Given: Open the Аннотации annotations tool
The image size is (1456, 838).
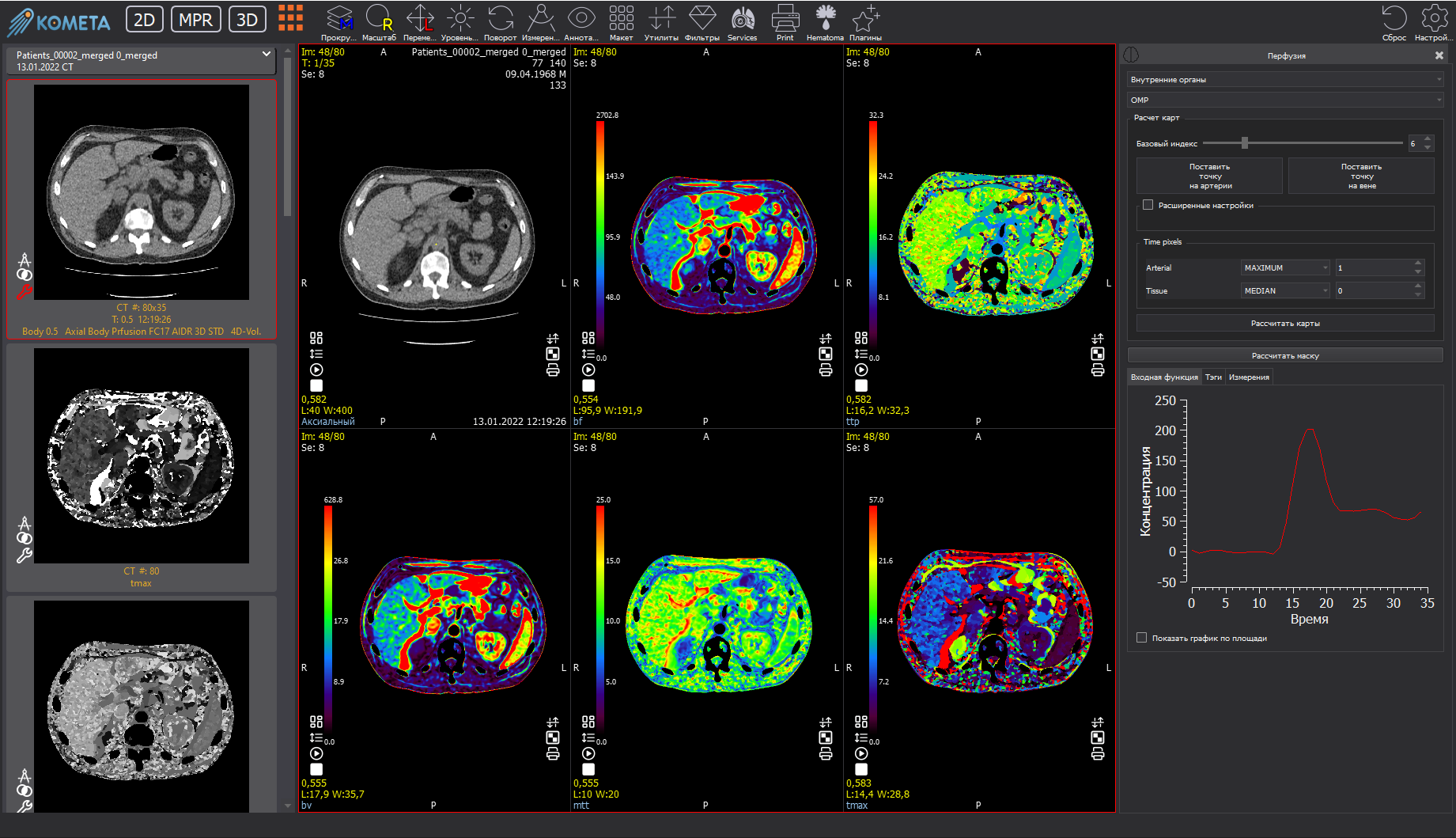Looking at the screenshot, I should point(581,22).
